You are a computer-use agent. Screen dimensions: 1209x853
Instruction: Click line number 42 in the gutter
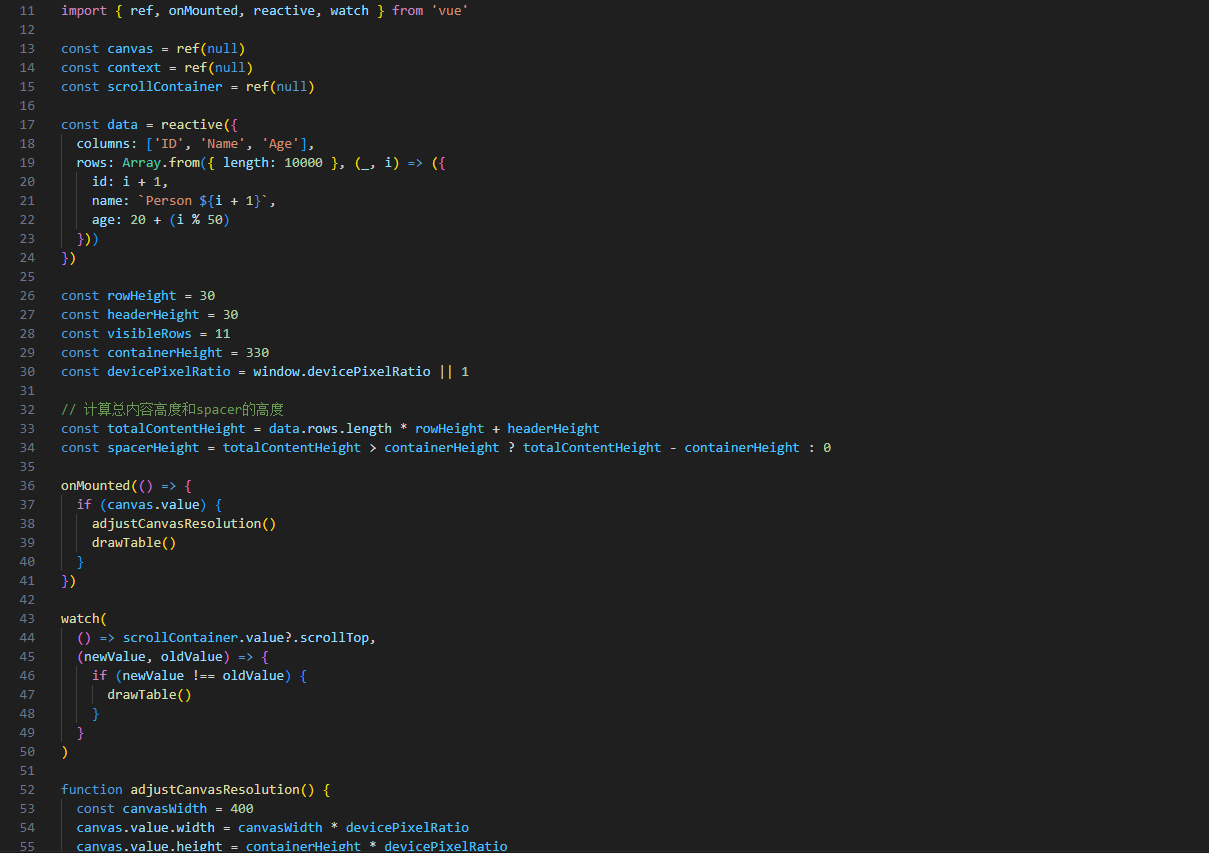pyautogui.click(x=27, y=599)
